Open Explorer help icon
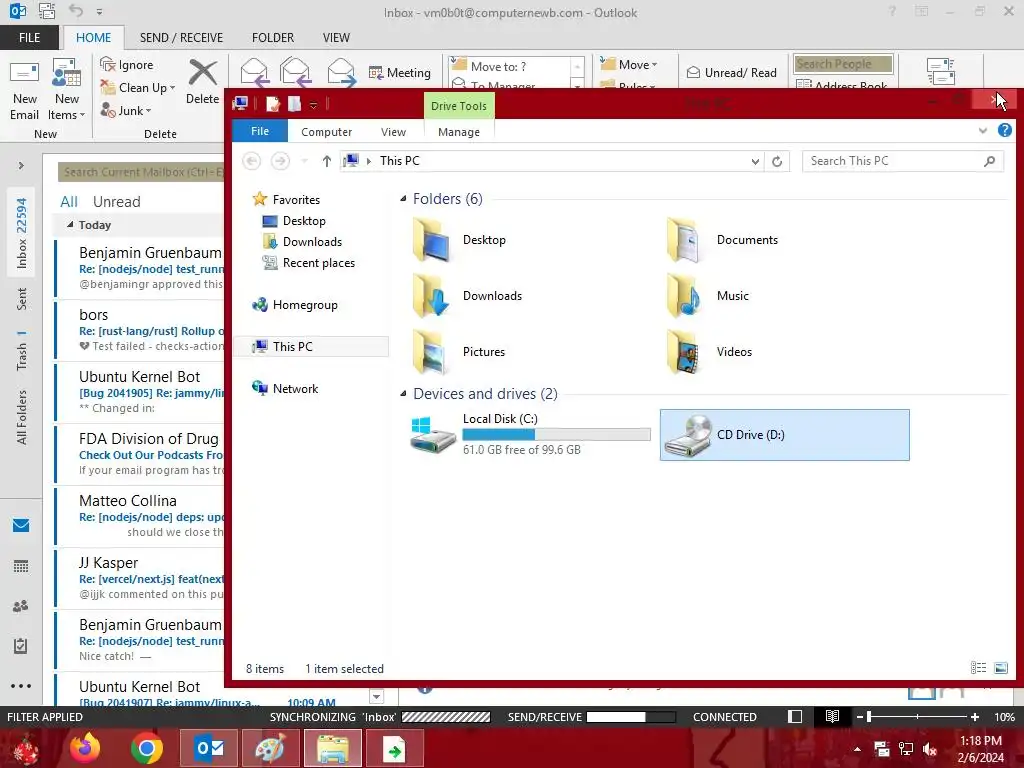The height and width of the screenshot is (768, 1024). [x=1004, y=130]
